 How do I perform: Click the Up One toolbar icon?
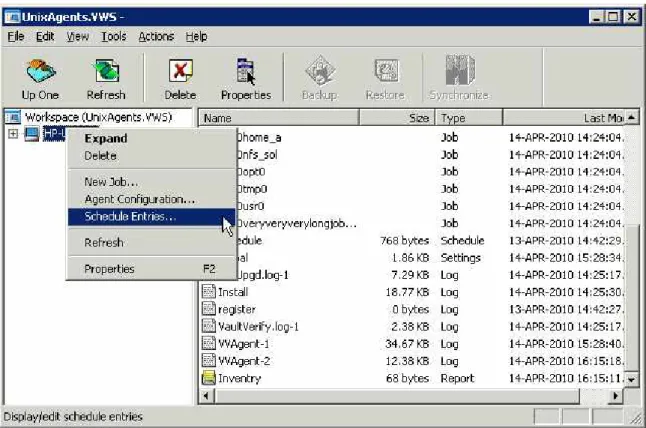[40, 71]
